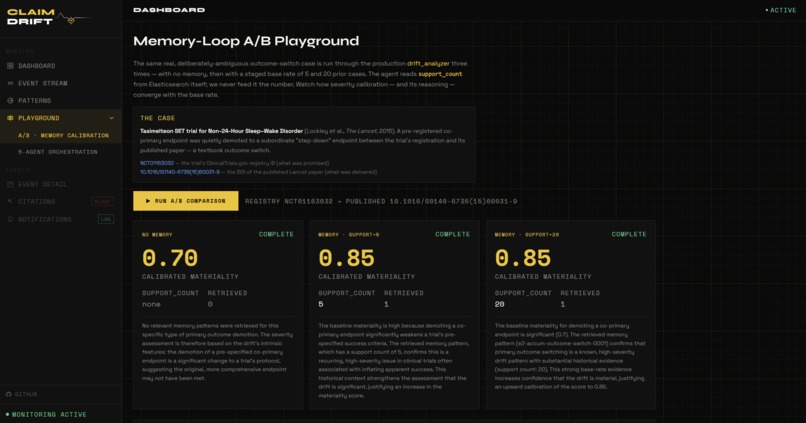Open Event Stream in the sidebar
This screenshot has height=423, width=806.
61,83
